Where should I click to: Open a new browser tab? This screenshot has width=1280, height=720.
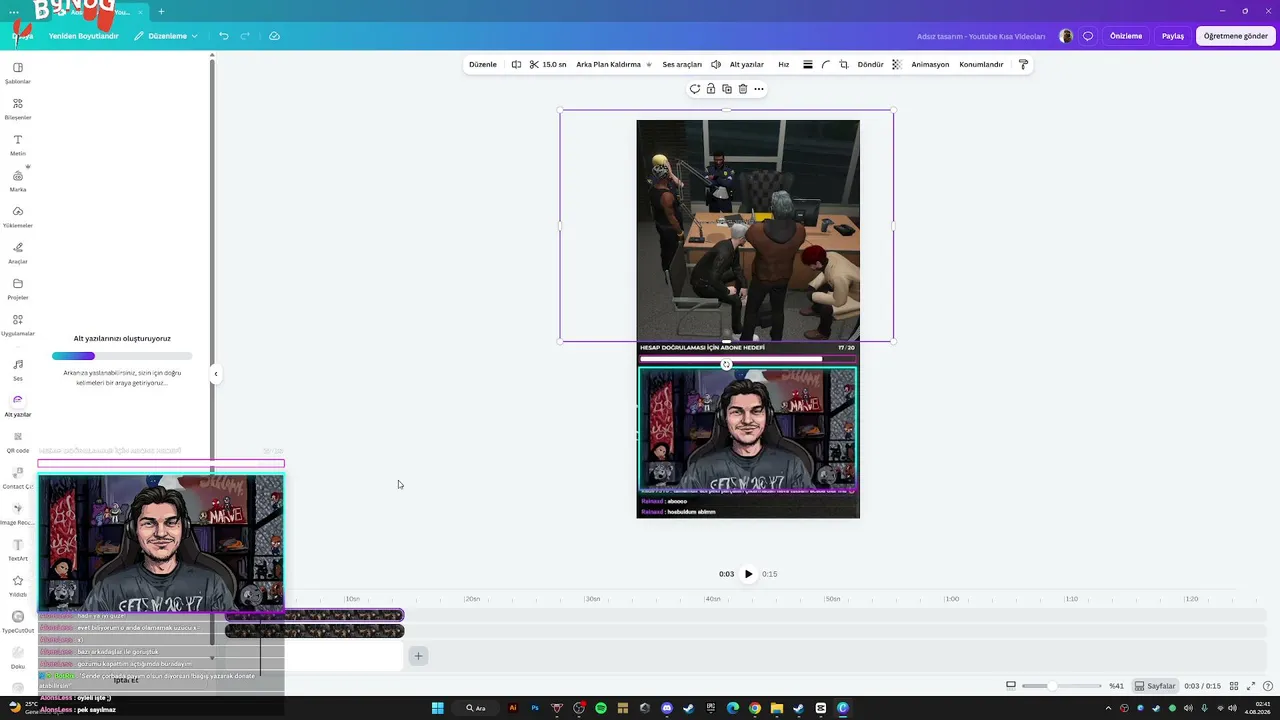pyautogui.click(x=161, y=12)
